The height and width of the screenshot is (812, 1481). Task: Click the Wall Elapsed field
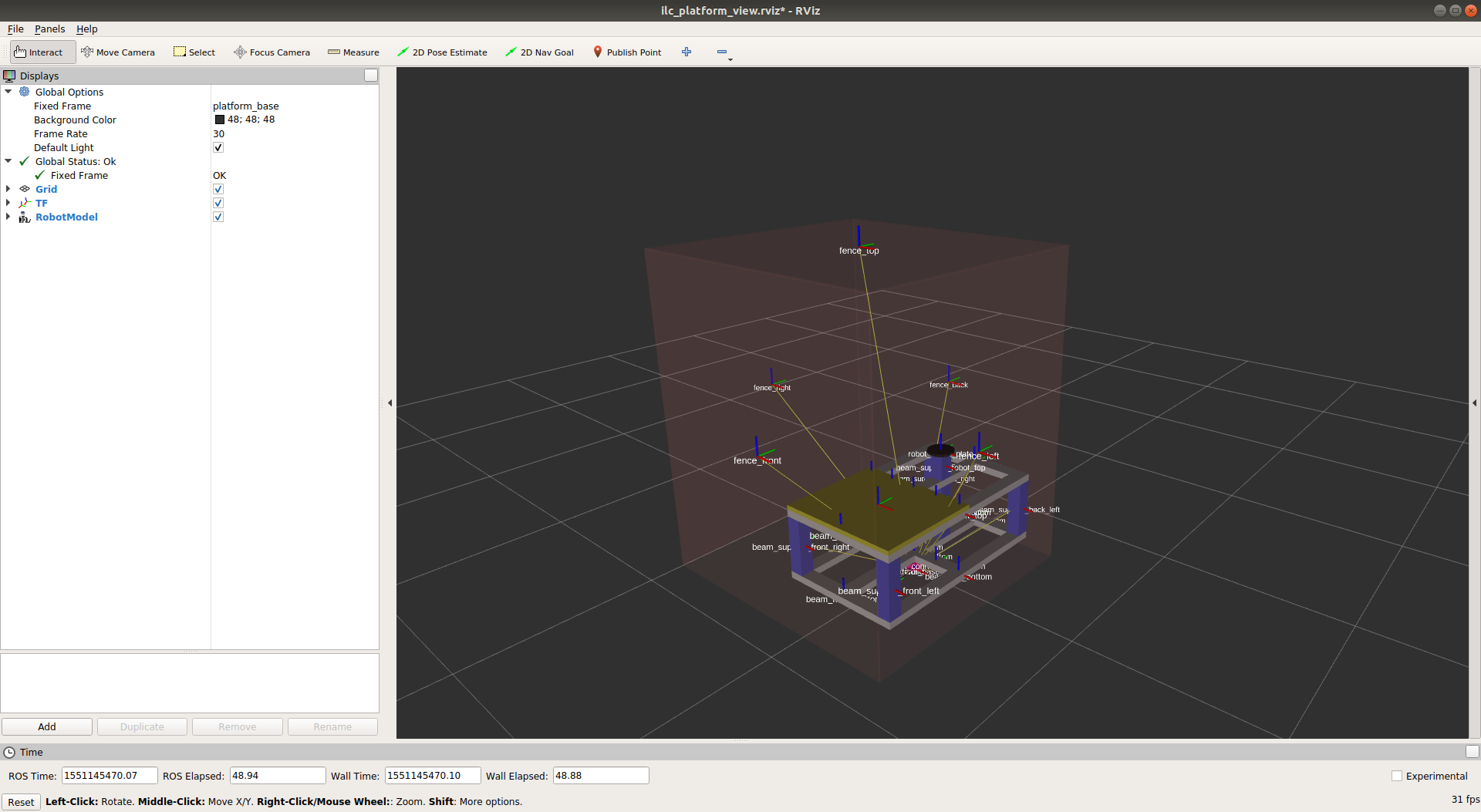601,776
